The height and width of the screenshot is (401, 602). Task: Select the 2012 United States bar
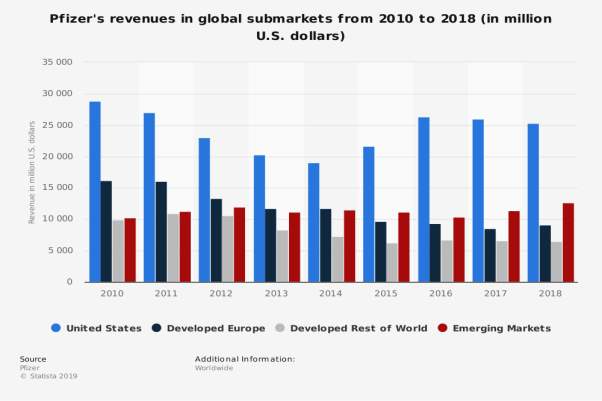click(x=205, y=210)
